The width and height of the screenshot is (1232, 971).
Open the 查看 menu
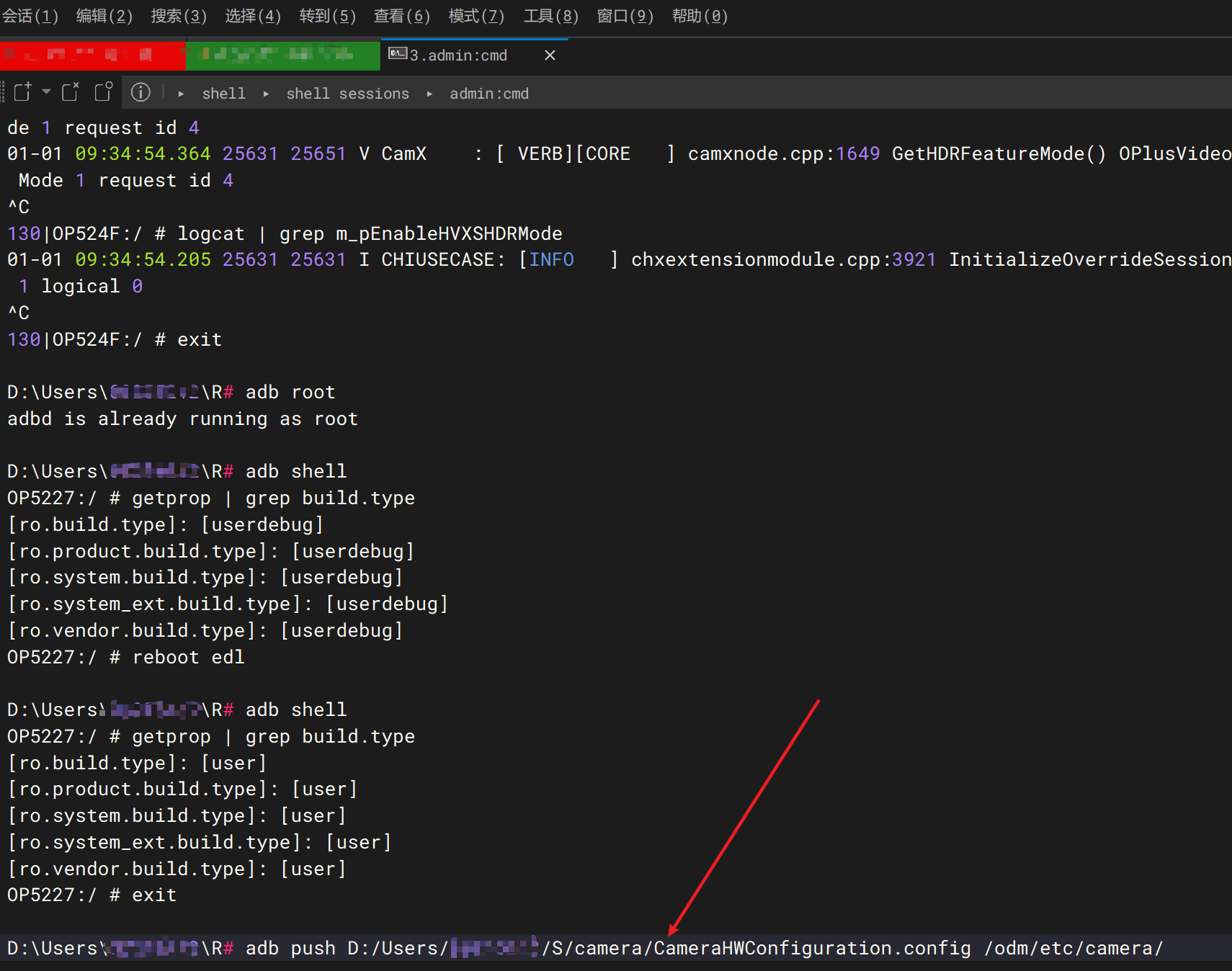pyautogui.click(x=401, y=16)
